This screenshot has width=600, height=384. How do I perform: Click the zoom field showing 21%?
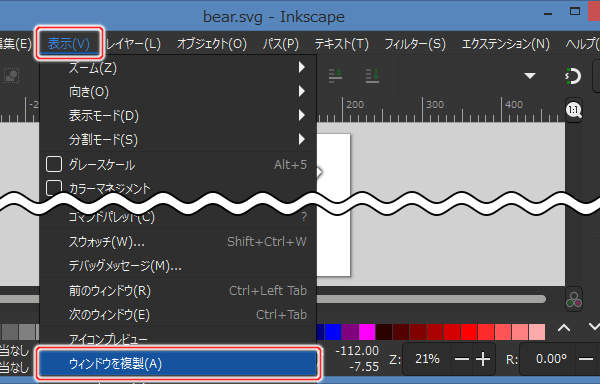pyautogui.click(x=427, y=359)
